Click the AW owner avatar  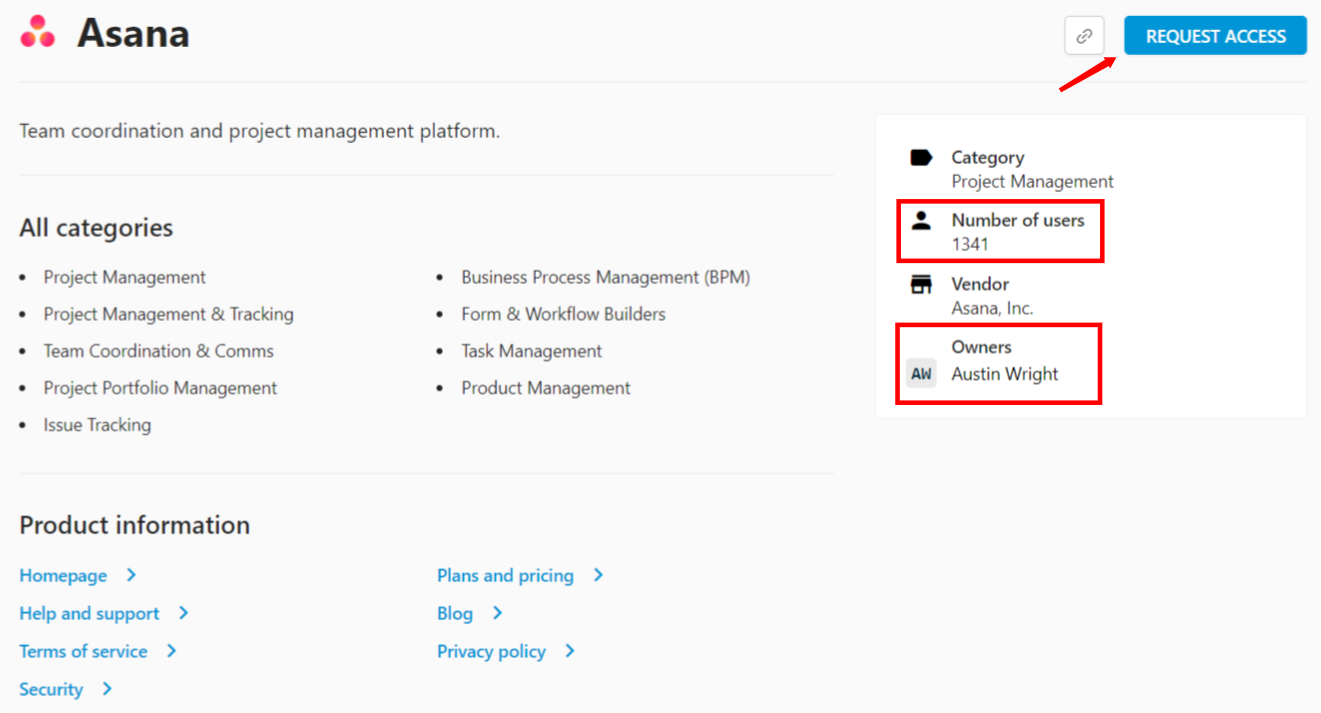pos(921,374)
